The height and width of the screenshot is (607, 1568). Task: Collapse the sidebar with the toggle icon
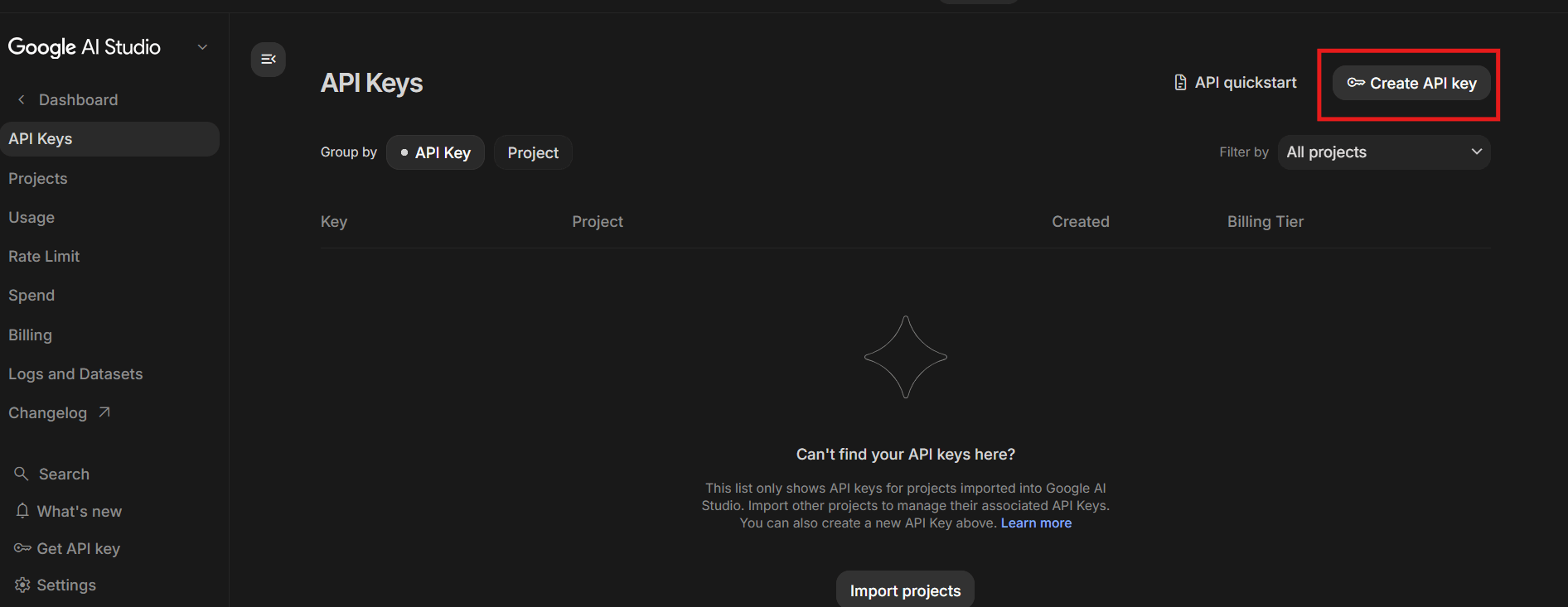tap(269, 59)
